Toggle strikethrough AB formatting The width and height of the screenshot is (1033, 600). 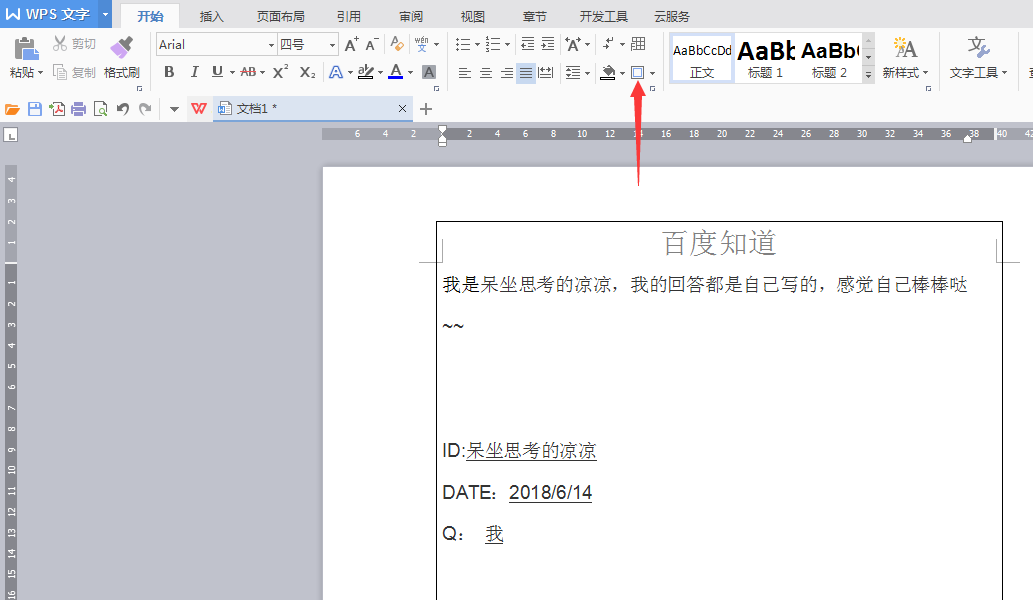[x=248, y=72]
